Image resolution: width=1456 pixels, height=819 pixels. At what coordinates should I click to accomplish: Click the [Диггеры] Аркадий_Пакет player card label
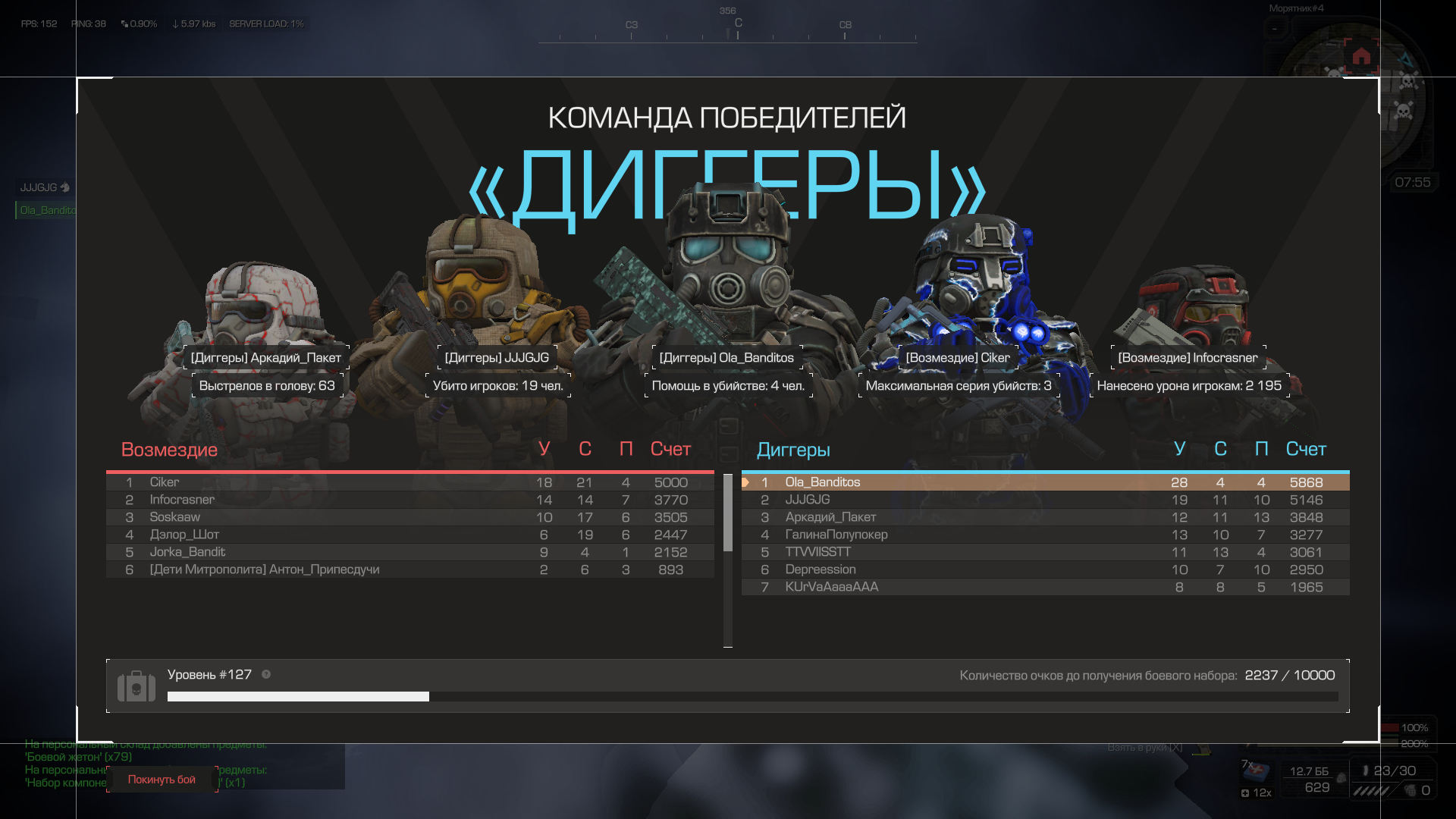pos(266,358)
